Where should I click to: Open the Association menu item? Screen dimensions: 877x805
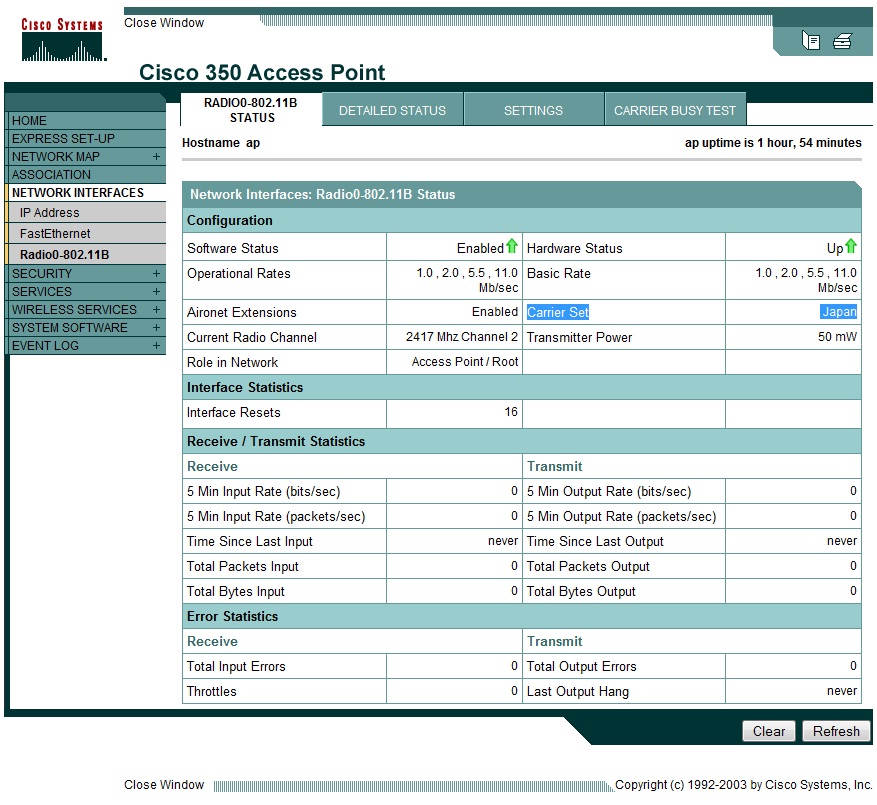click(x=51, y=175)
